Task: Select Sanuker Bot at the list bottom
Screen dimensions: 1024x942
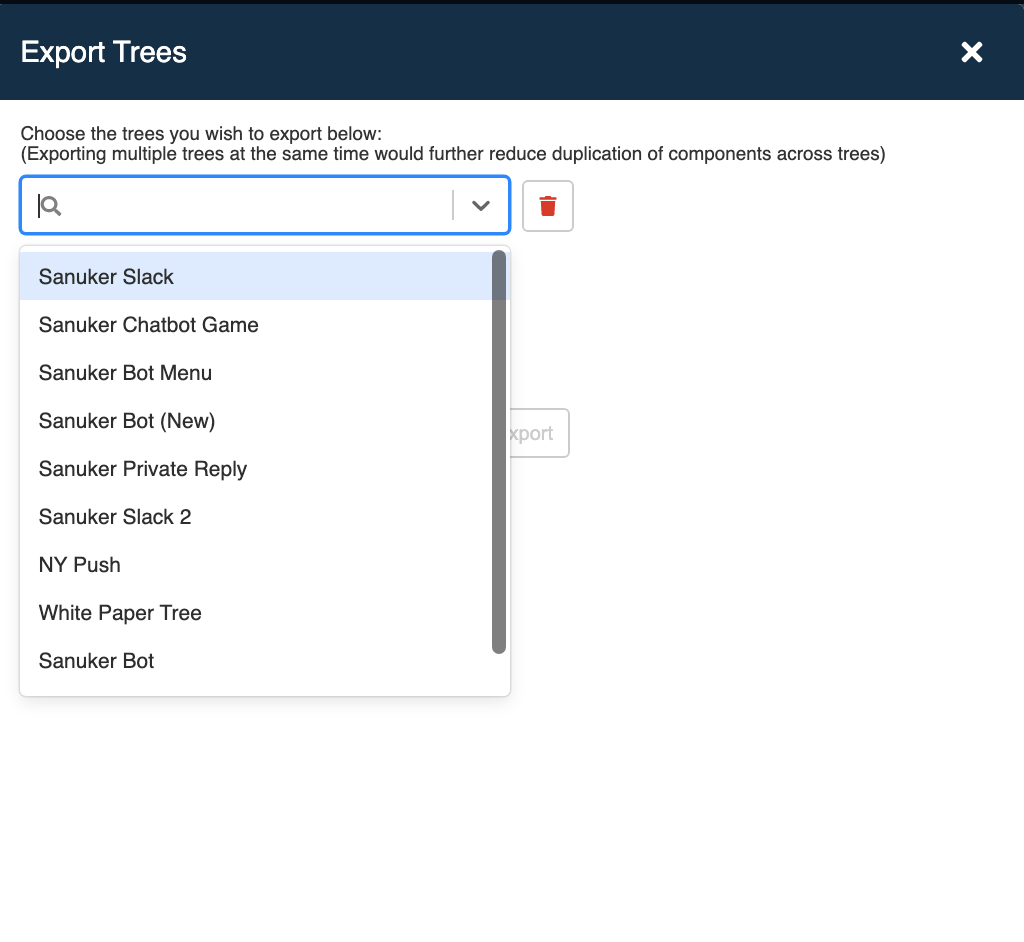Action: point(96,660)
